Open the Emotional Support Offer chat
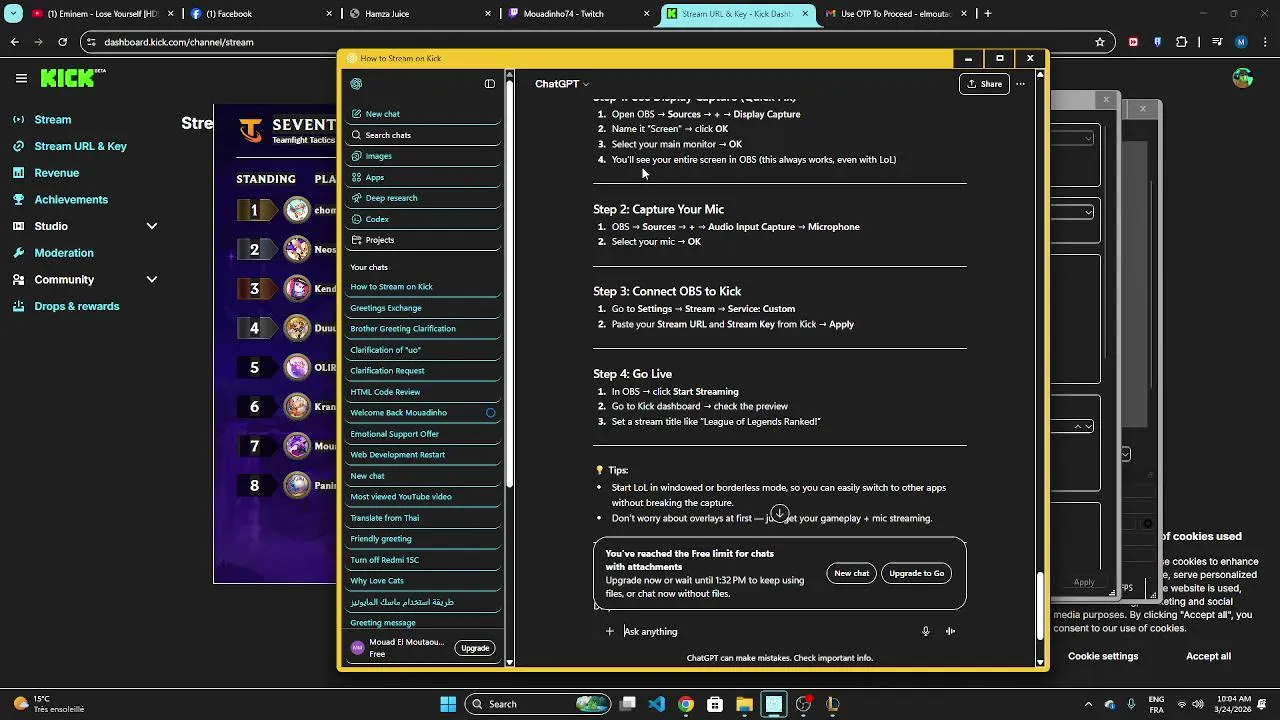 pyautogui.click(x=424, y=434)
